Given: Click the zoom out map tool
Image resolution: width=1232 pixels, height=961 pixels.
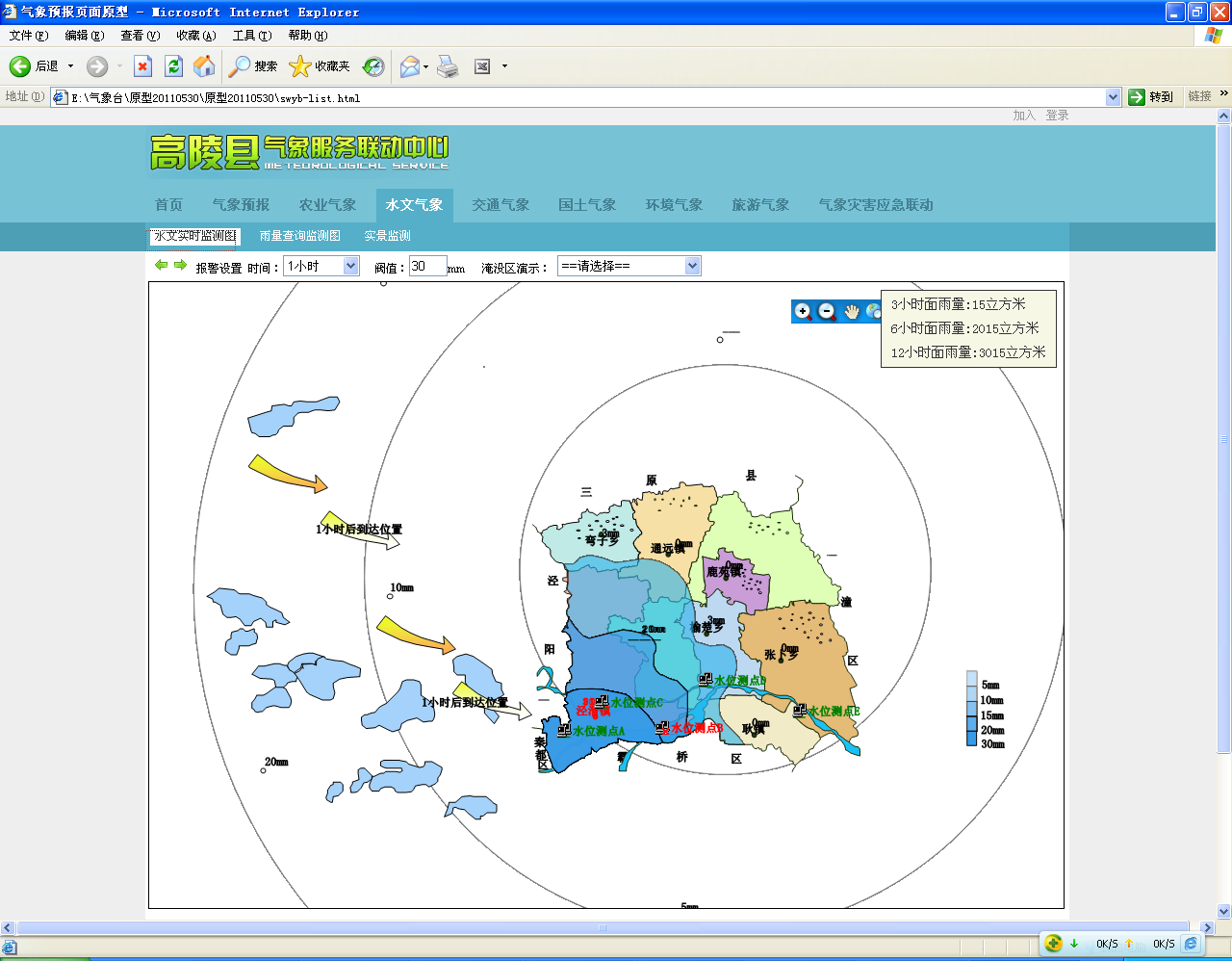Looking at the screenshot, I should pos(827,311).
